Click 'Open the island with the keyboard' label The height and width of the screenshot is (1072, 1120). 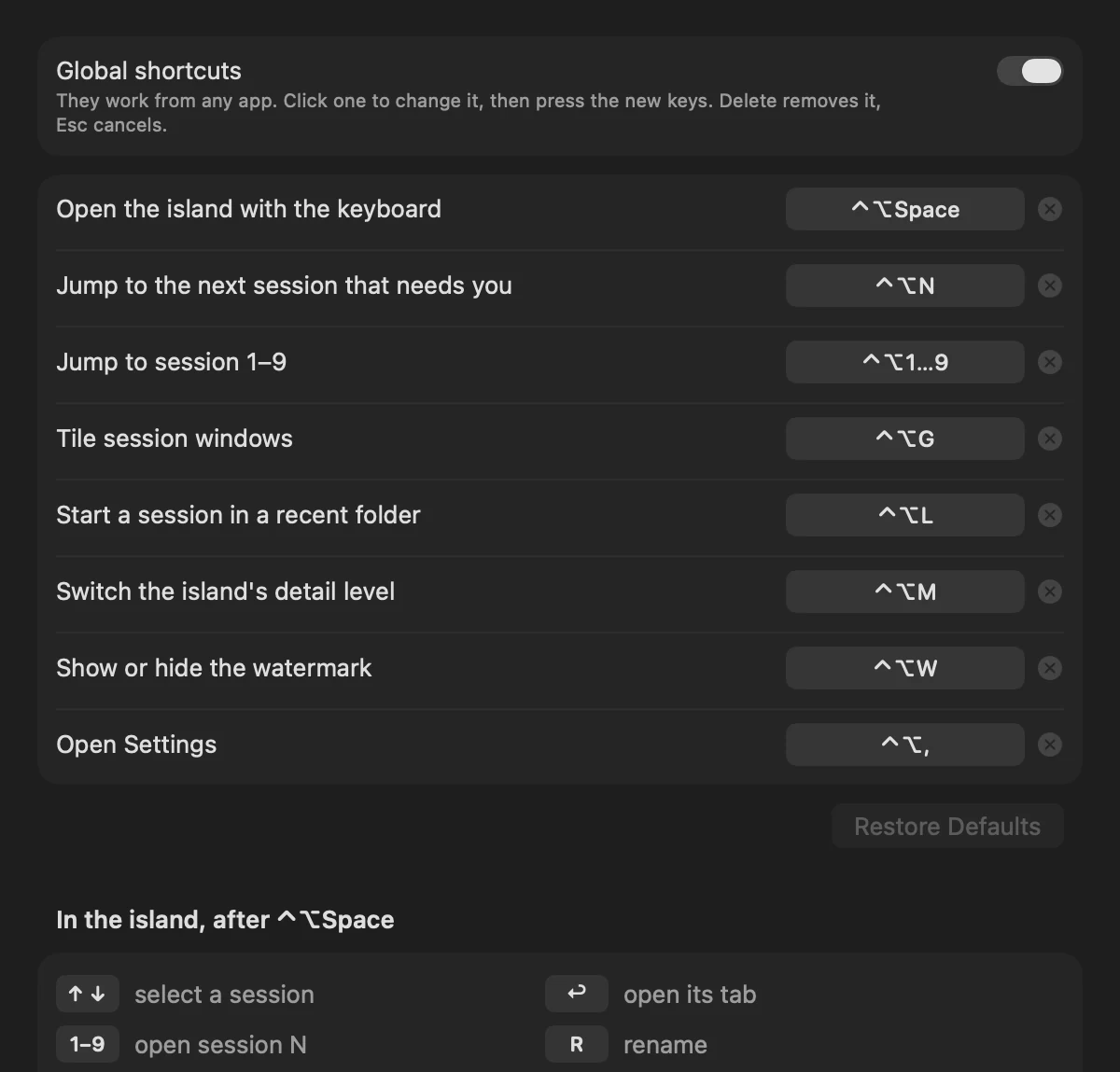tap(248, 209)
